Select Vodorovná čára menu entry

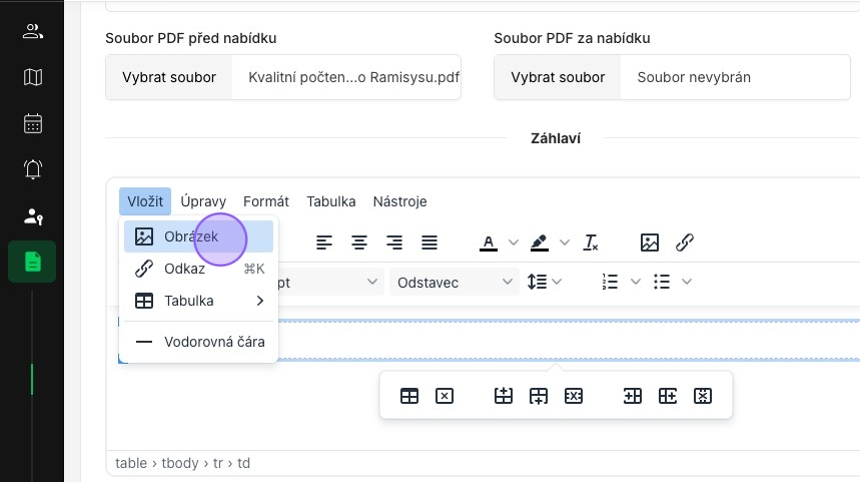[x=199, y=342]
